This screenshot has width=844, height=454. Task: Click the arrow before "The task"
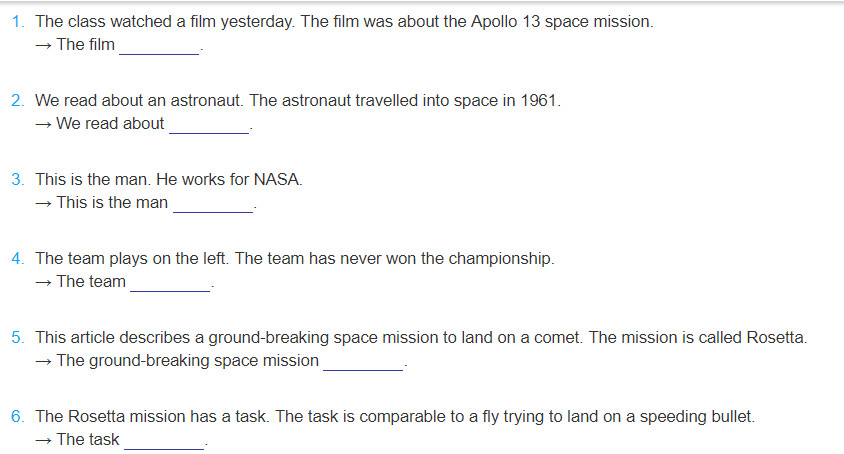pos(44,441)
